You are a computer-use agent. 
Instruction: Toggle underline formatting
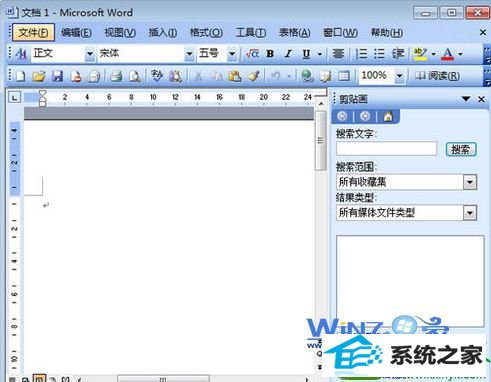306,54
